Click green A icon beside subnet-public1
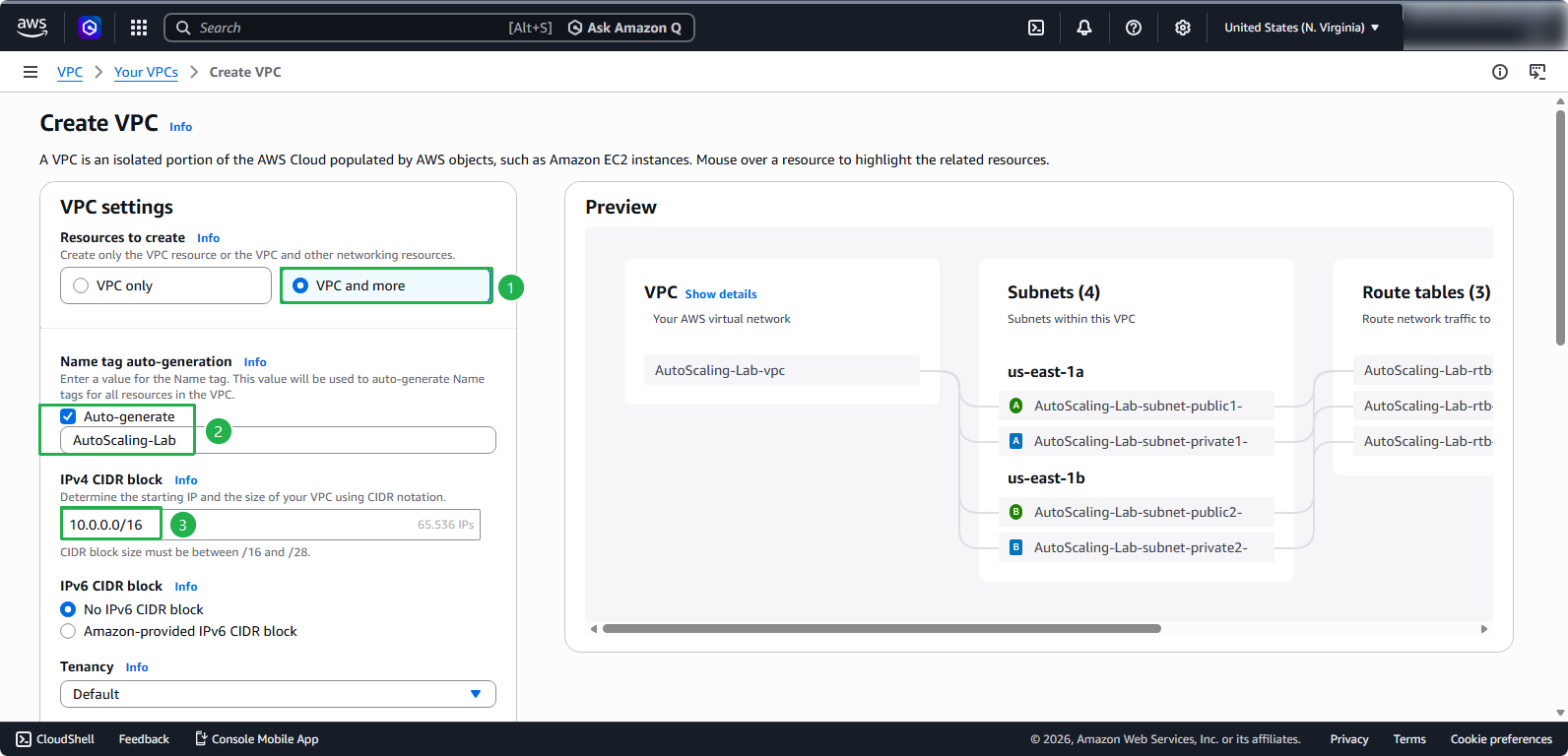1568x756 pixels. pyautogui.click(x=1015, y=406)
